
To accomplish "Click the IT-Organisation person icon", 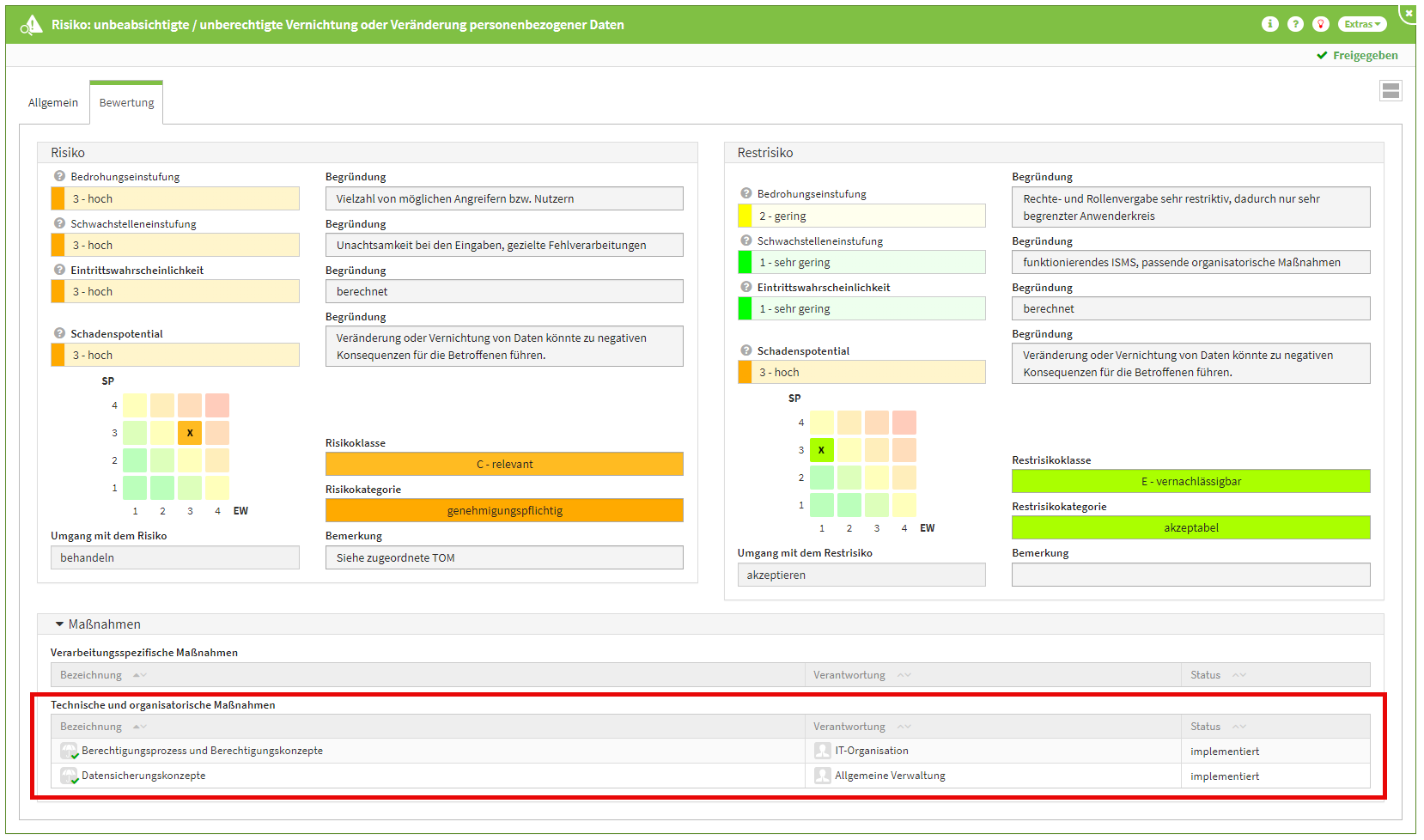I will pos(822,751).
